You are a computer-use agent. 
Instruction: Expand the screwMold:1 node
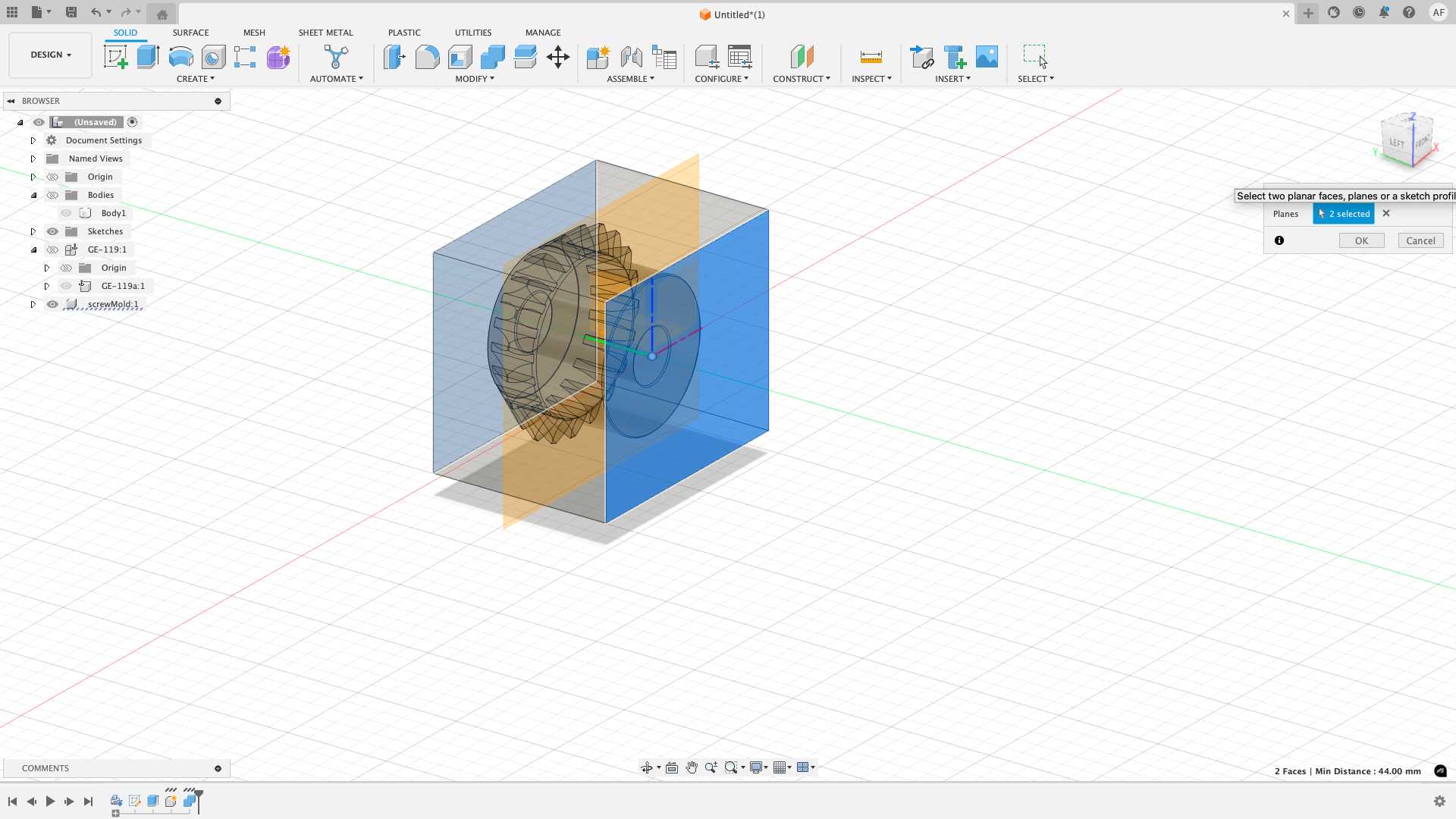point(33,304)
